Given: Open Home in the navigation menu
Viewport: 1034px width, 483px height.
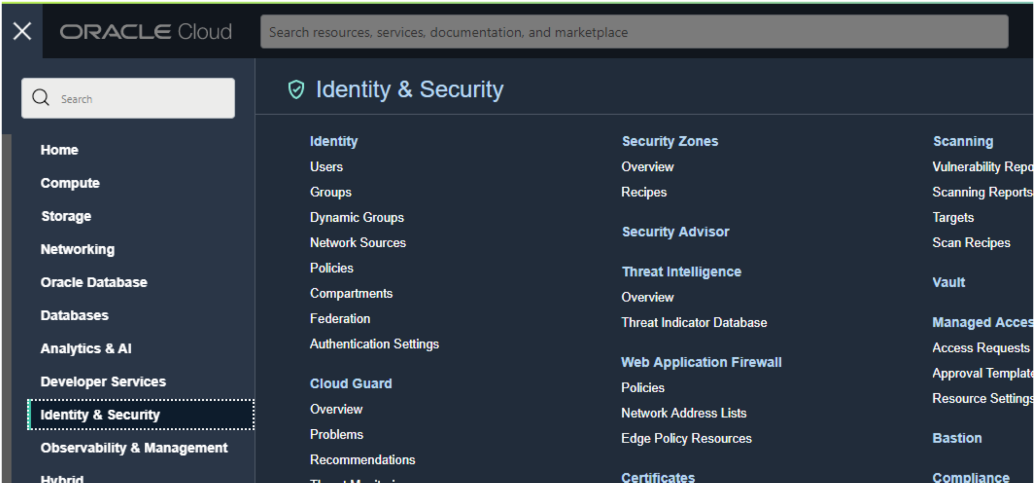Looking at the screenshot, I should (x=59, y=150).
